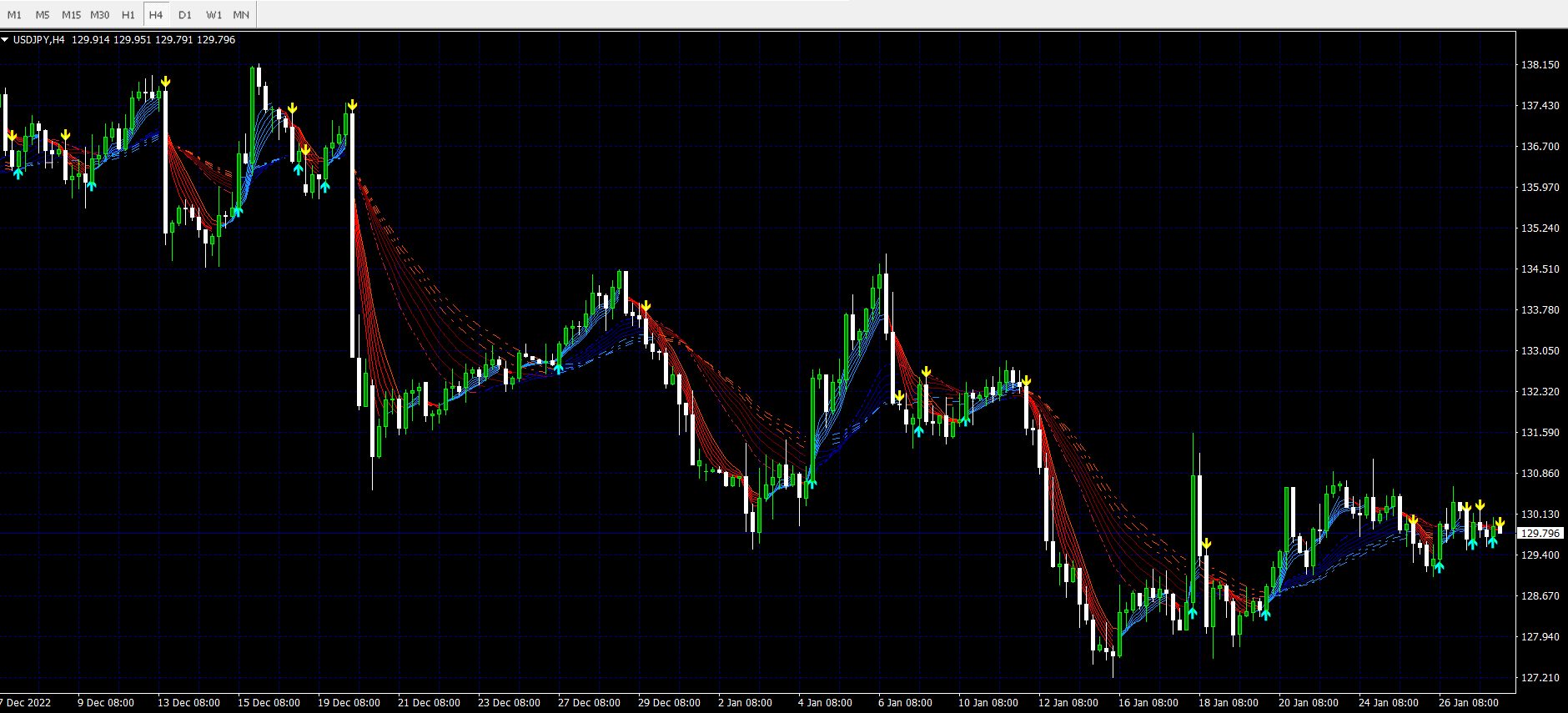Click the 6 Jan 08:00 time label

coord(905,702)
